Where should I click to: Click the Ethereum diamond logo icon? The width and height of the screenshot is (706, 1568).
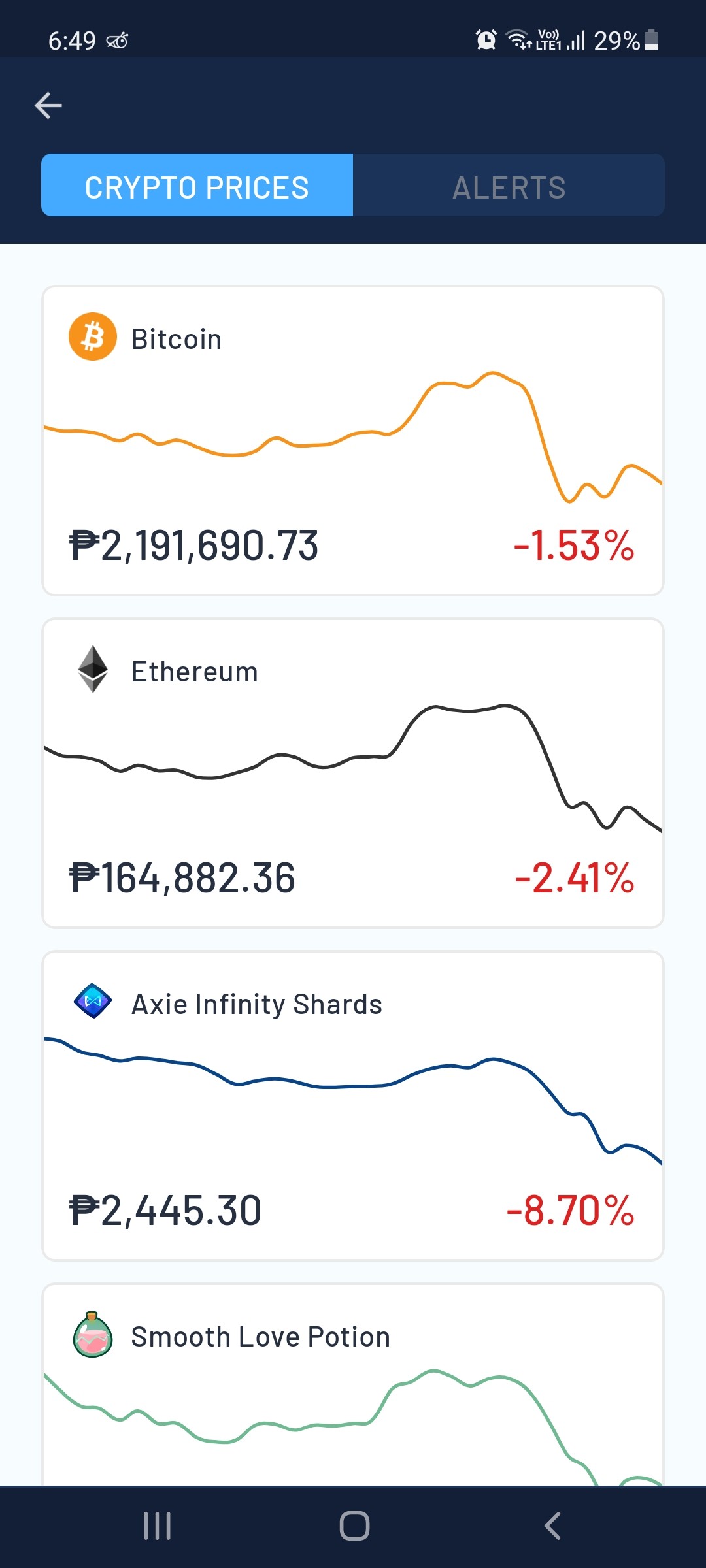93,669
